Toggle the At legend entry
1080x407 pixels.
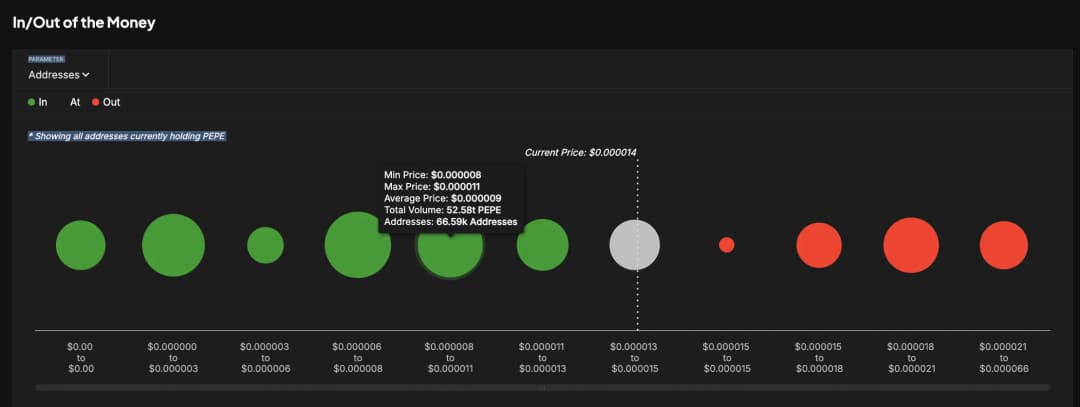pyautogui.click(x=75, y=102)
